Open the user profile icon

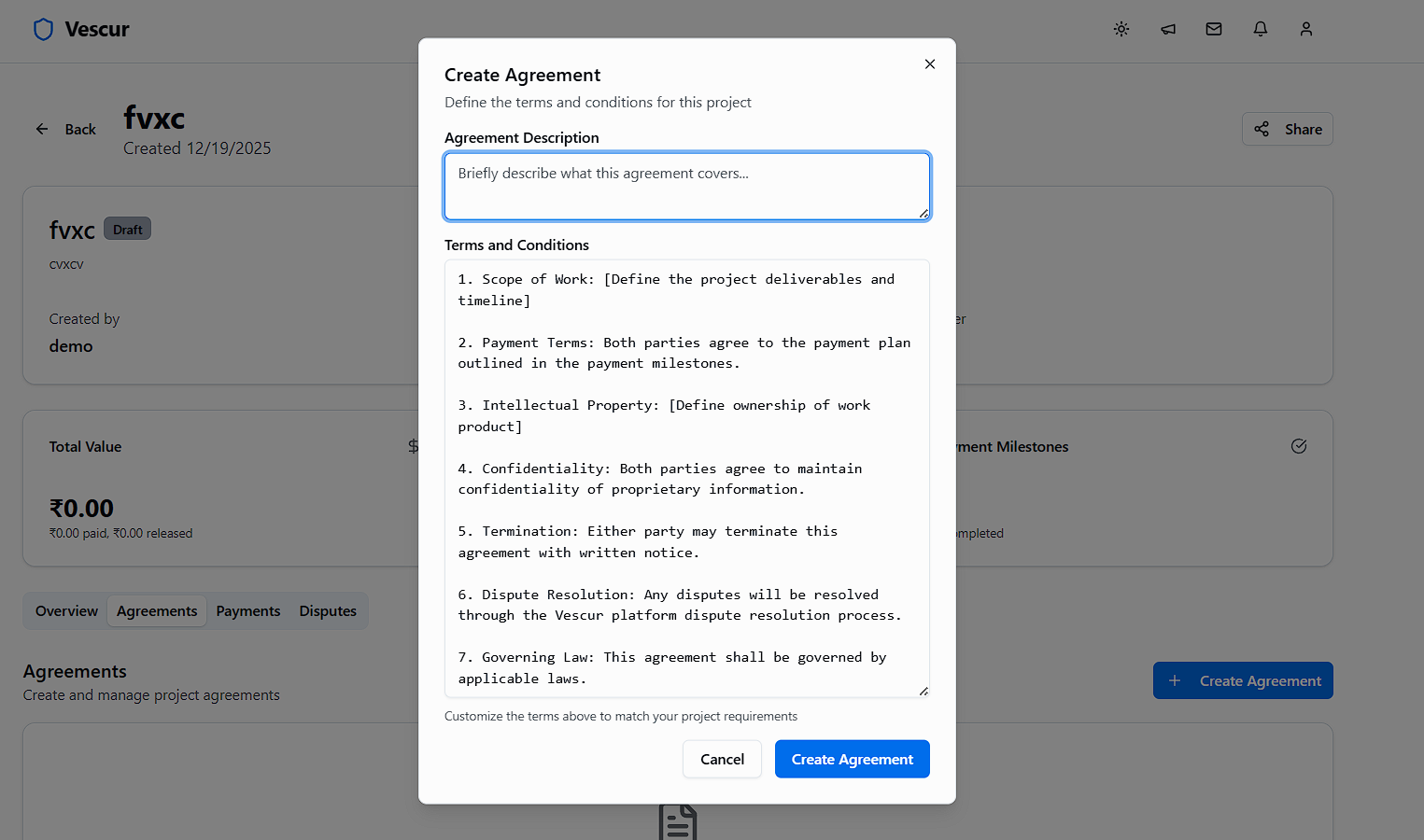(1305, 29)
